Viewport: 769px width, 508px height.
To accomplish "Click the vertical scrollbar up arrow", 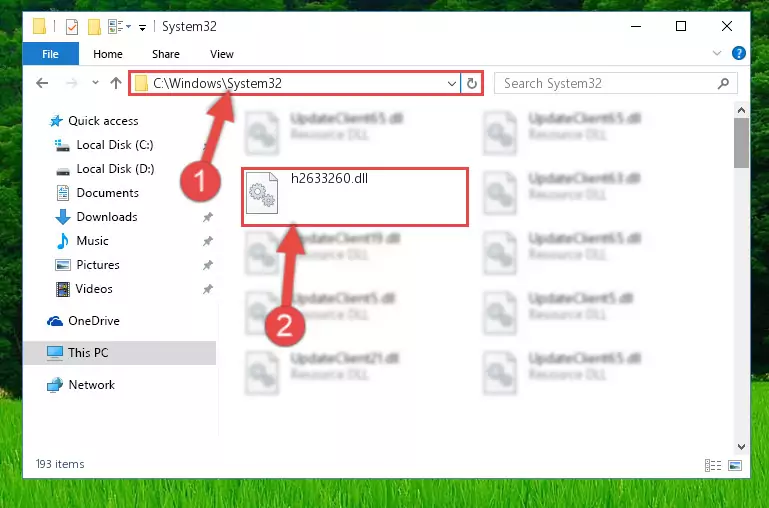I will coord(741,110).
